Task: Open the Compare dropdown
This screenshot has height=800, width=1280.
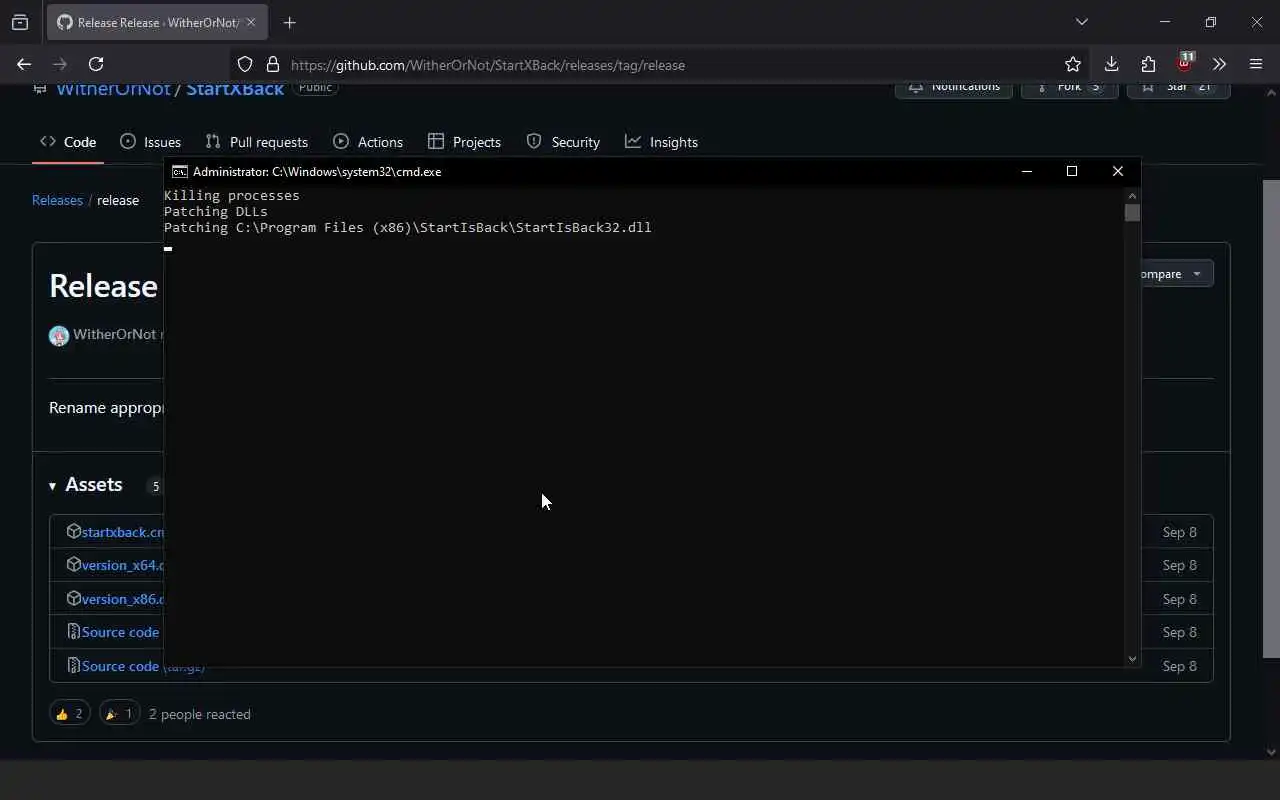Action: tap(1177, 274)
